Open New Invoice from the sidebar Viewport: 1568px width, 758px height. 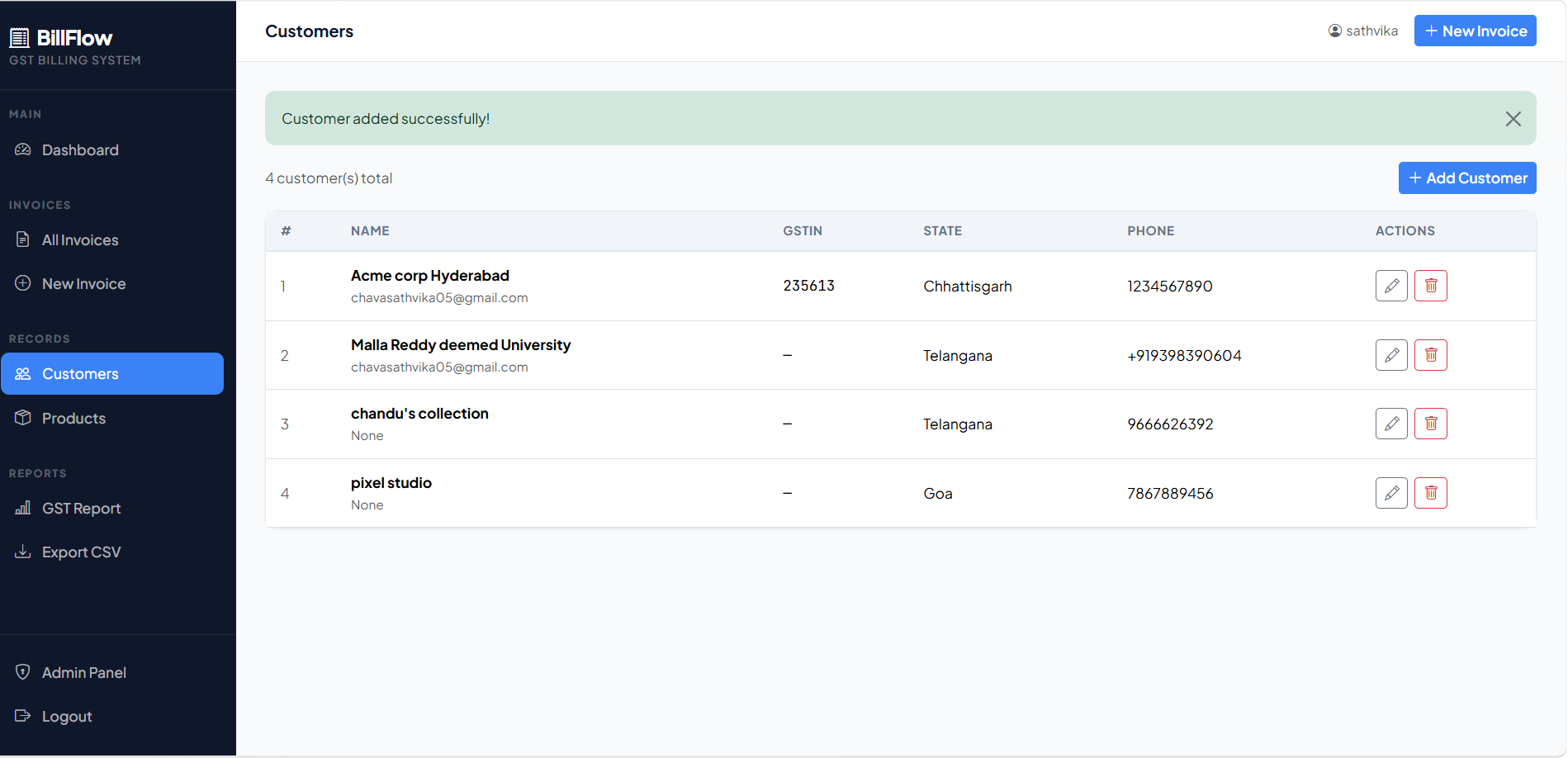point(112,284)
